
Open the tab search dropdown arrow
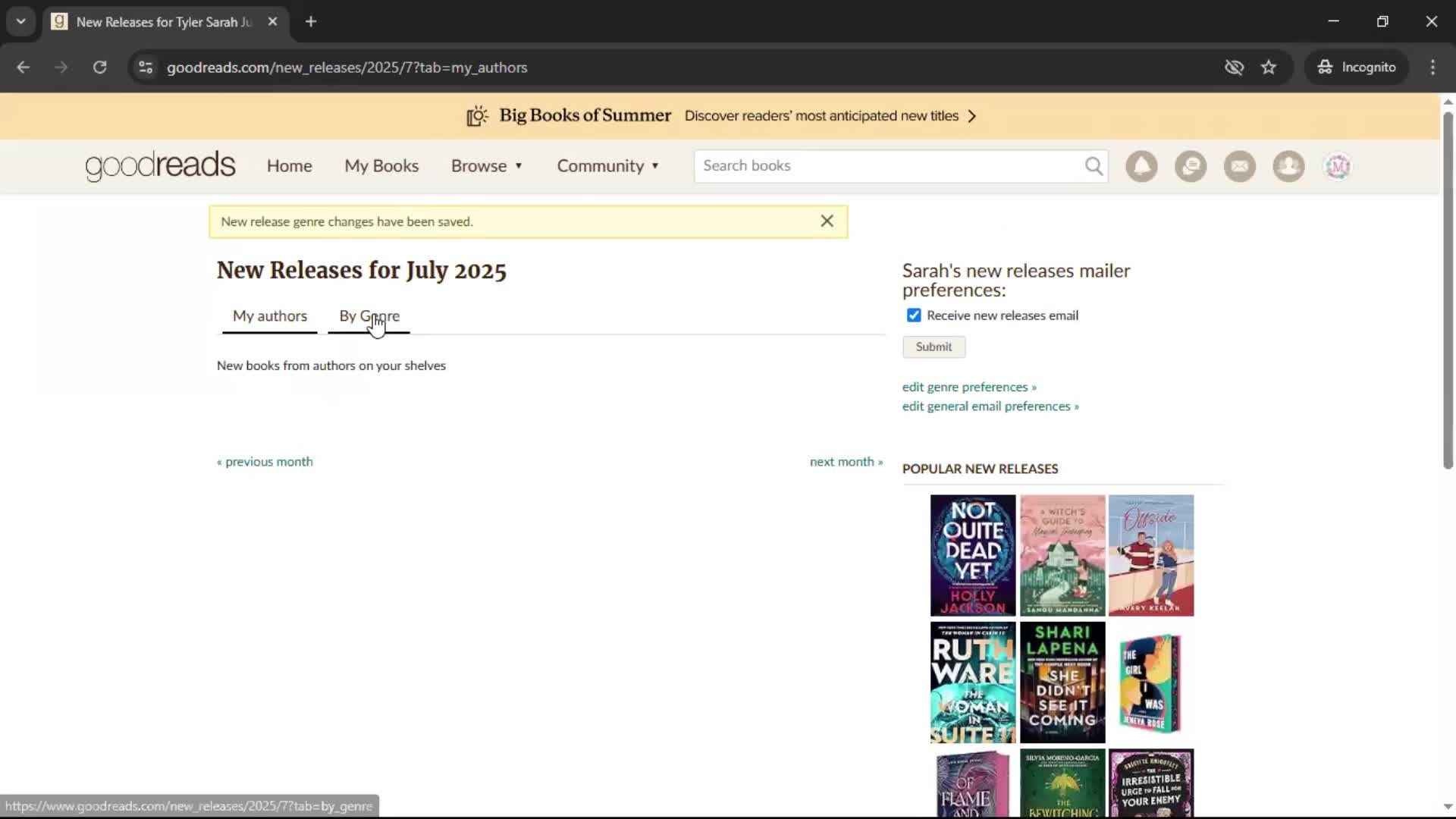[x=21, y=21]
